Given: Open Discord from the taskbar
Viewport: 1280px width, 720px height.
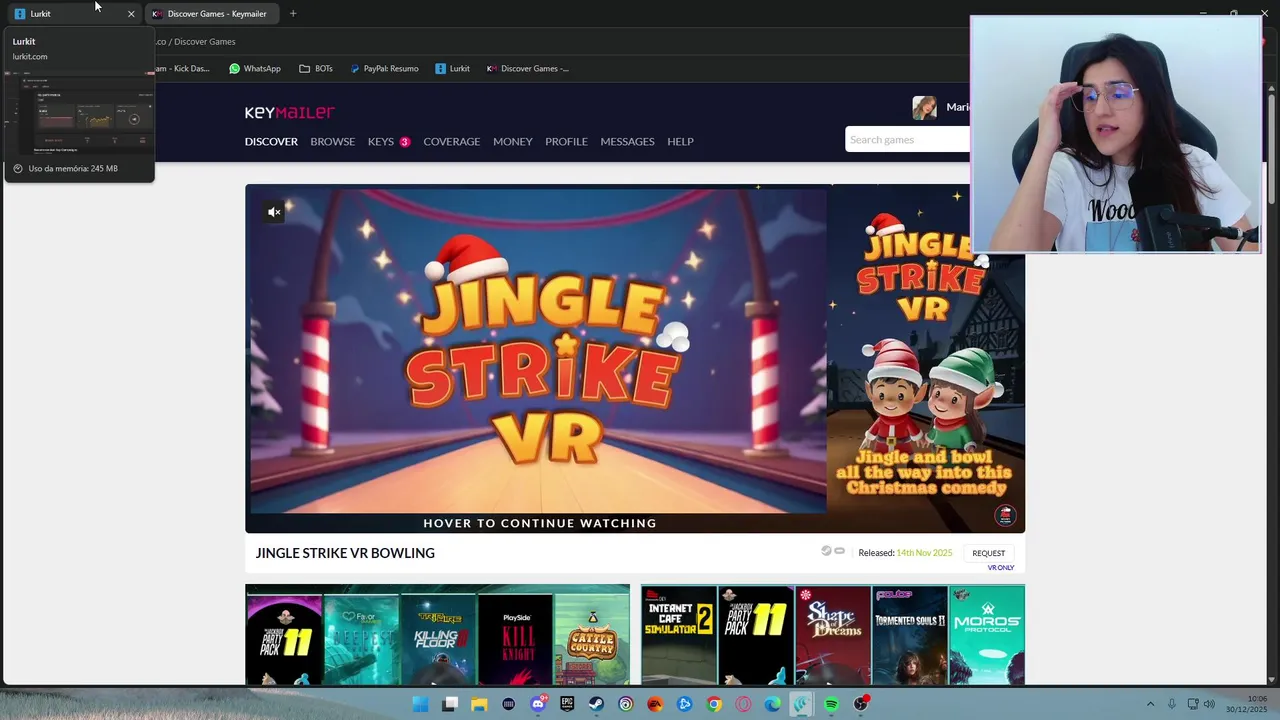Looking at the screenshot, I should pos(538,704).
